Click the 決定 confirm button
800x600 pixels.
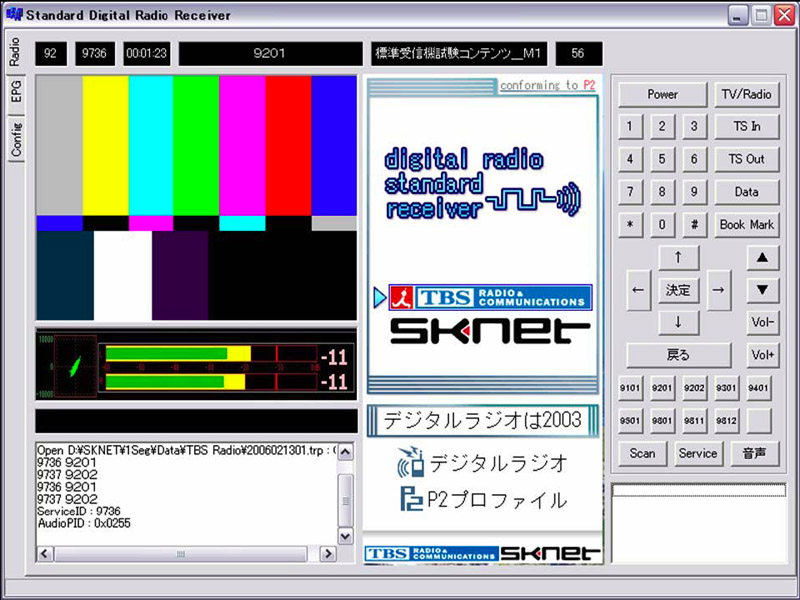[x=678, y=290]
